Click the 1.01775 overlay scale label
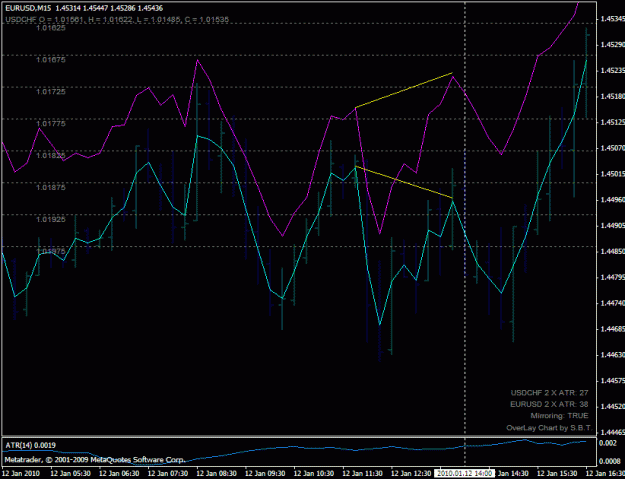Image resolution: width=625 pixels, height=479 pixels. pyautogui.click(x=51, y=124)
